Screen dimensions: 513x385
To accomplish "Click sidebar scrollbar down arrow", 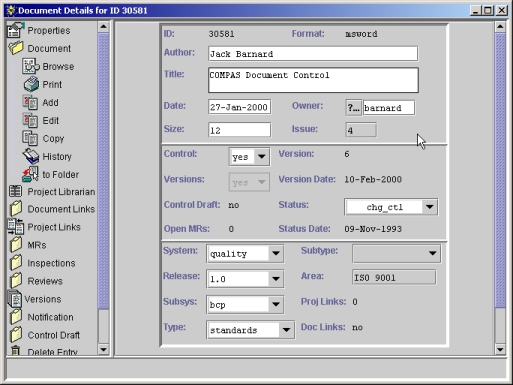I will click(103, 349).
